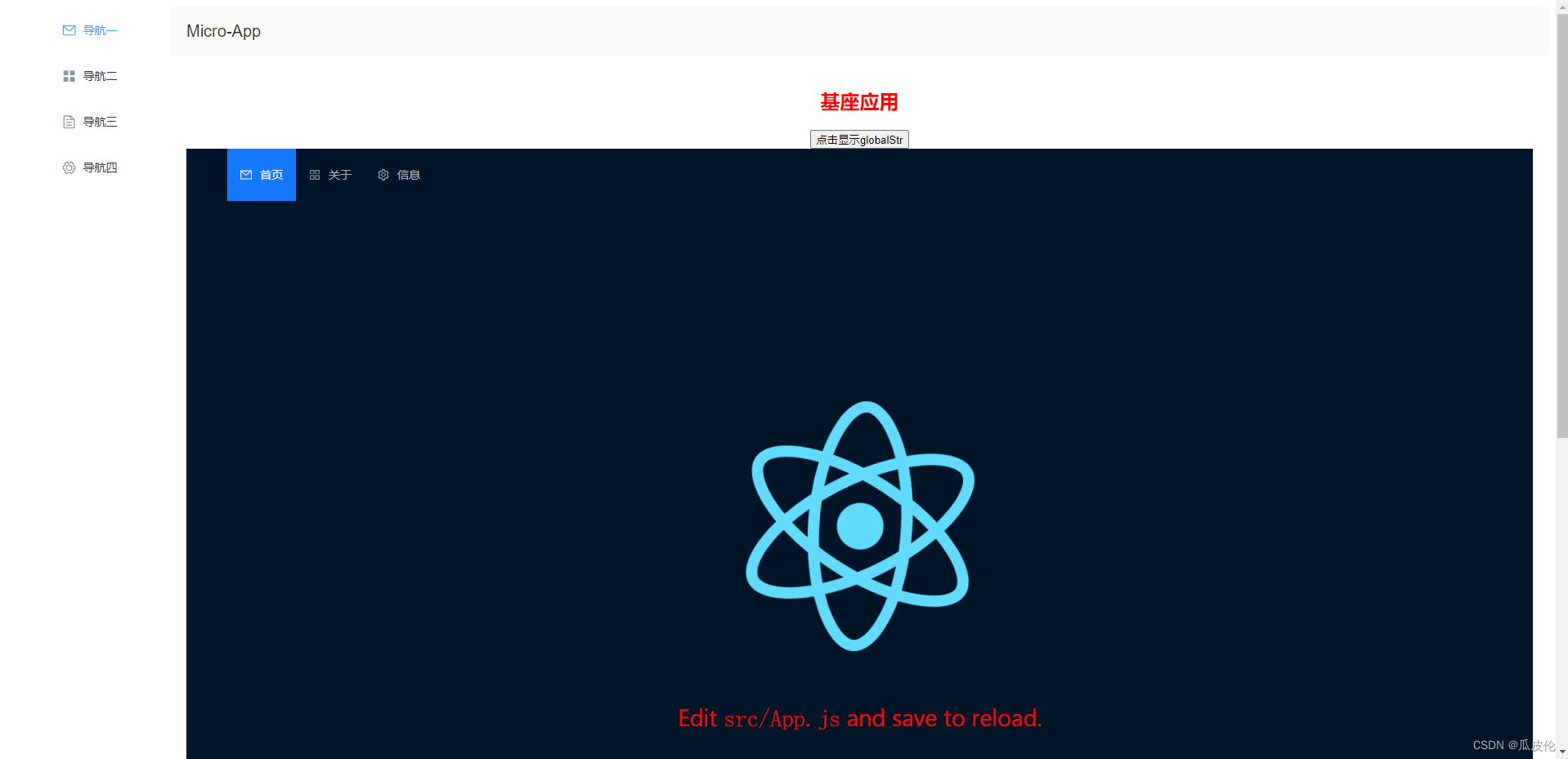
Task: Click the gear icon beside 信息
Action: [x=383, y=175]
